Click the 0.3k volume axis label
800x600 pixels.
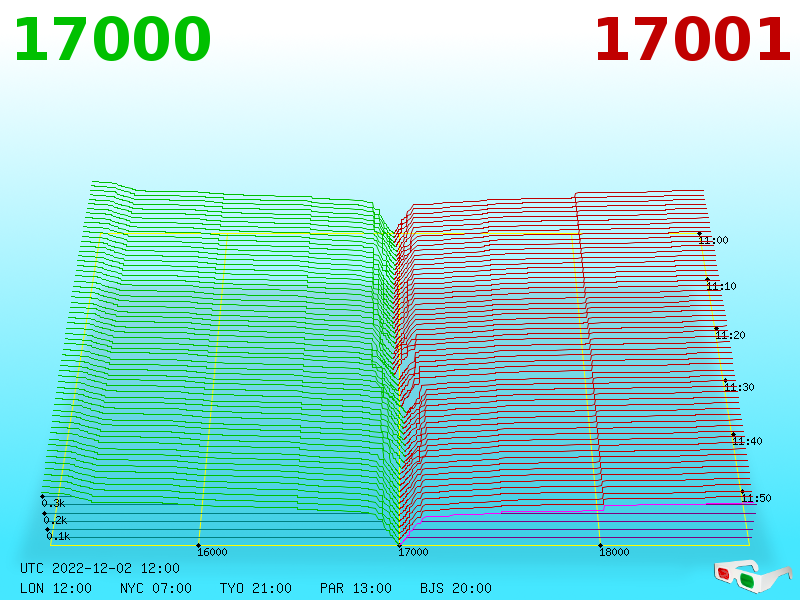(x=53, y=504)
